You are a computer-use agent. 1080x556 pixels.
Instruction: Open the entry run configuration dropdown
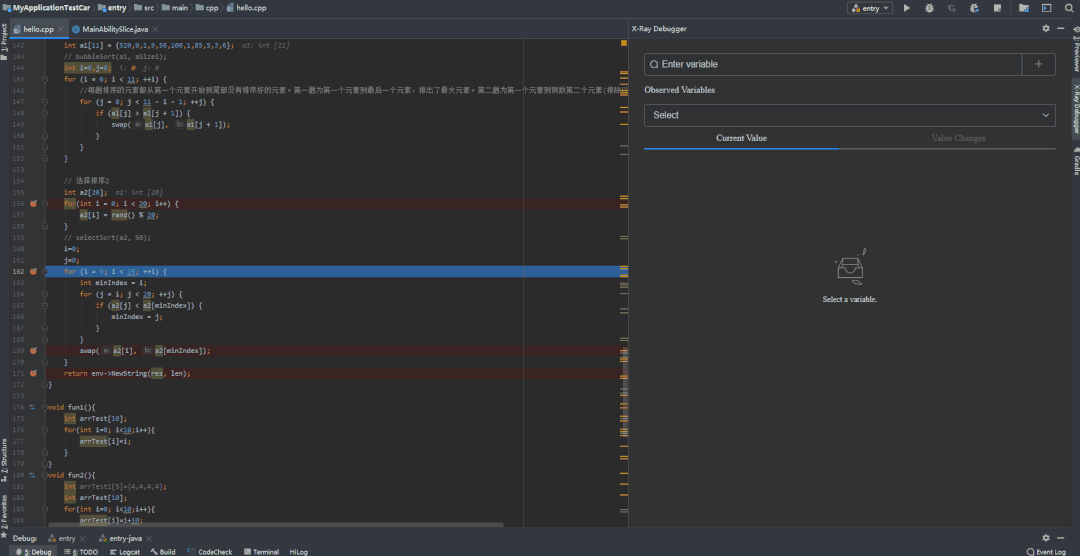(x=870, y=8)
